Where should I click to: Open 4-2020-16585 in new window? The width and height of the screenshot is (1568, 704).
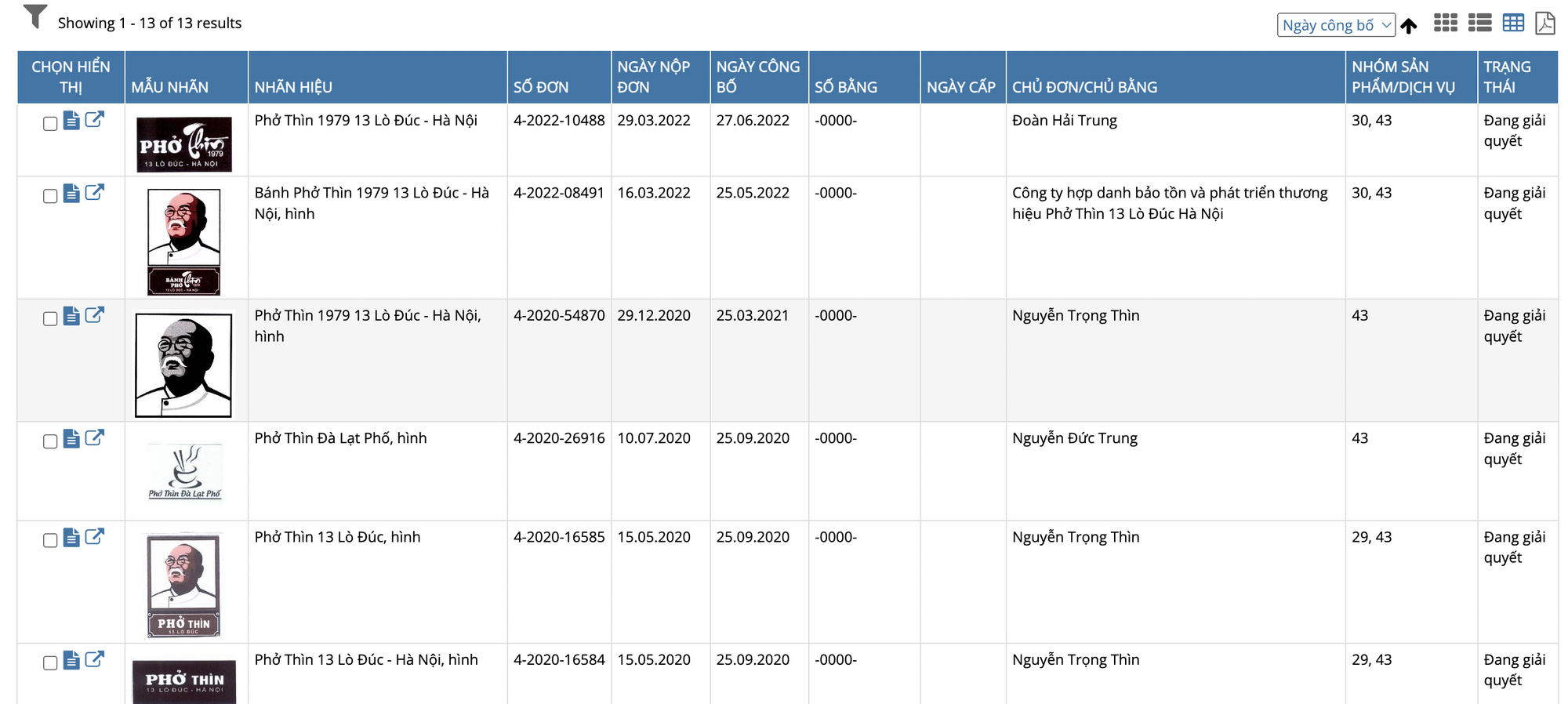click(94, 536)
